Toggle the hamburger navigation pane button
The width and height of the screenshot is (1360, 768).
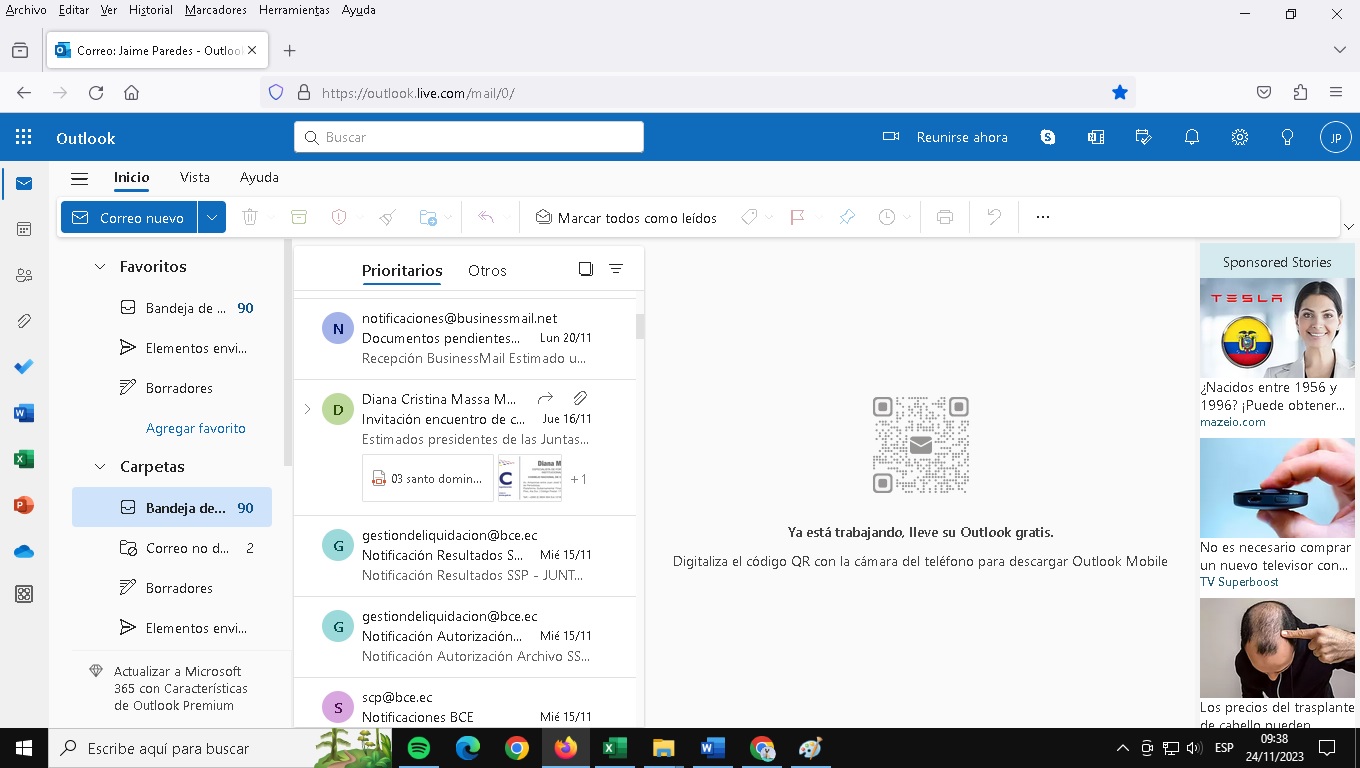click(80, 178)
